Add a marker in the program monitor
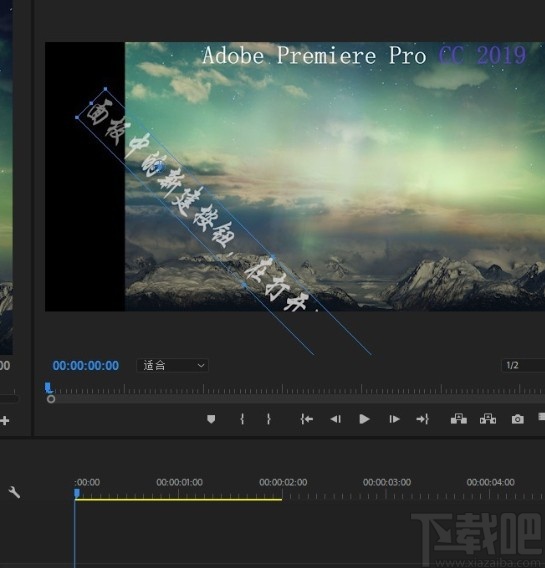Image resolution: width=545 pixels, height=568 pixels. click(211, 419)
